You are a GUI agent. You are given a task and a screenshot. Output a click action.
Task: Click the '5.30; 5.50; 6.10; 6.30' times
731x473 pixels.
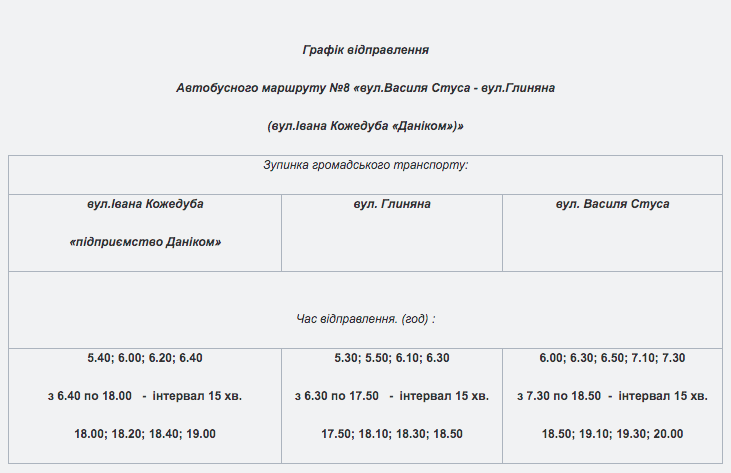(392, 358)
